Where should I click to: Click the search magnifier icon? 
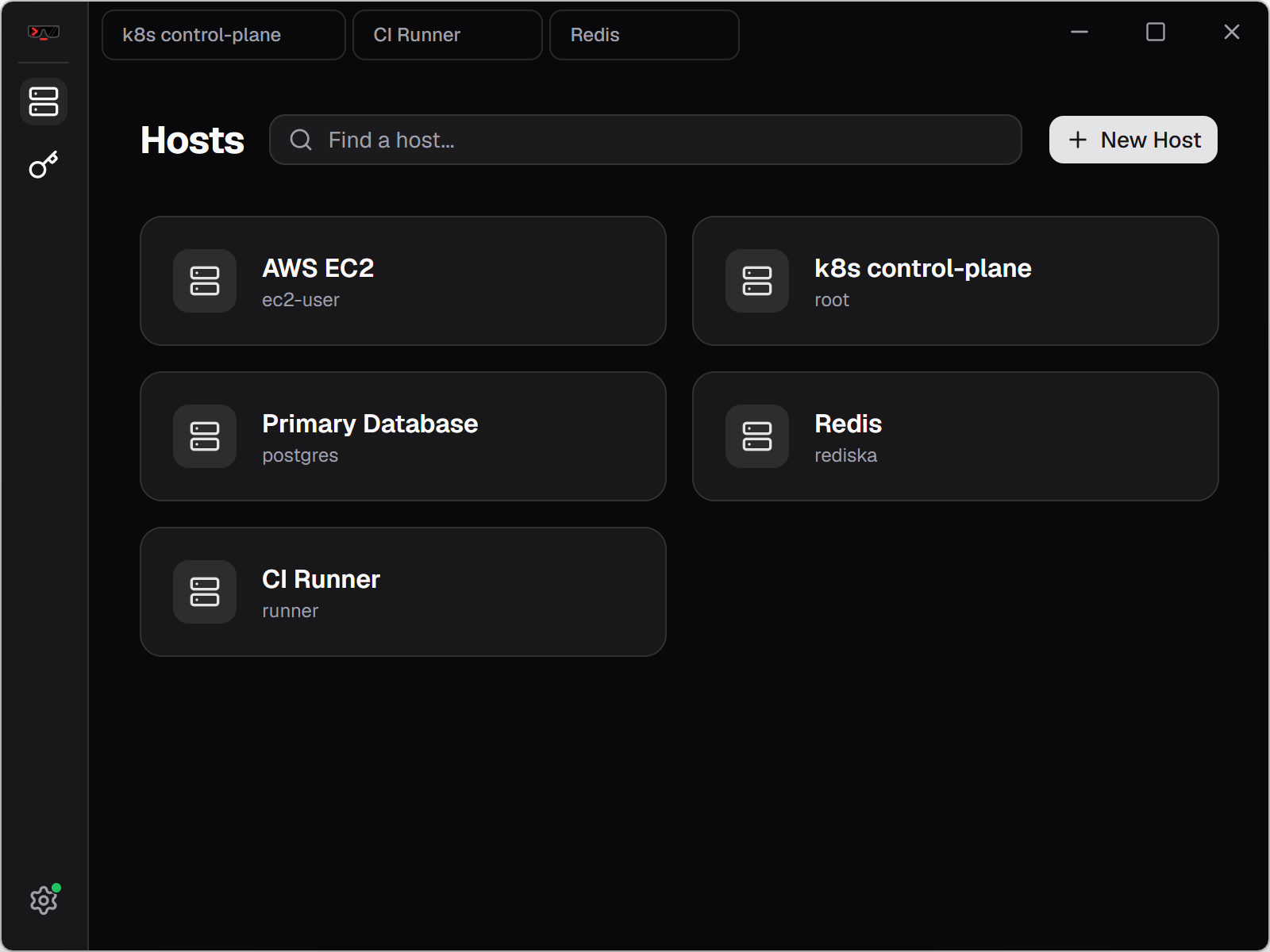pyautogui.click(x=301, y=140)
